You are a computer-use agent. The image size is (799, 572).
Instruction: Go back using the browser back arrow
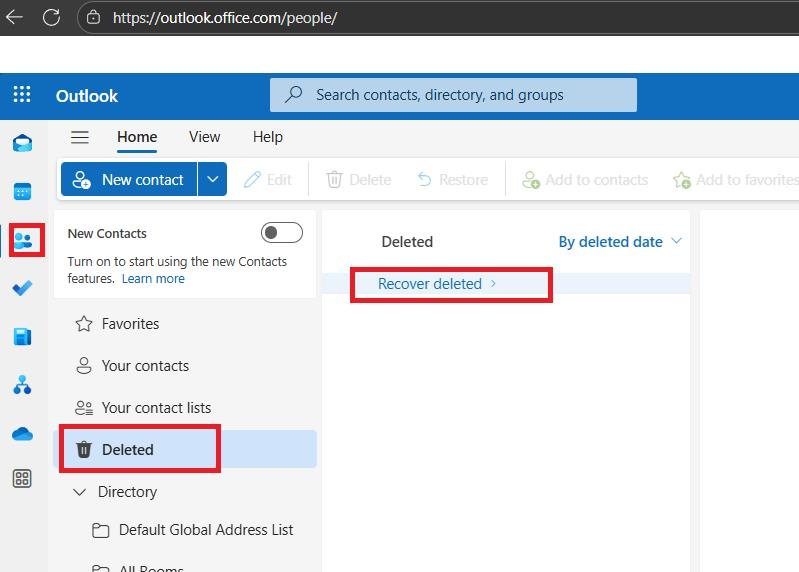pyautogui.click(x=14, y=17)
